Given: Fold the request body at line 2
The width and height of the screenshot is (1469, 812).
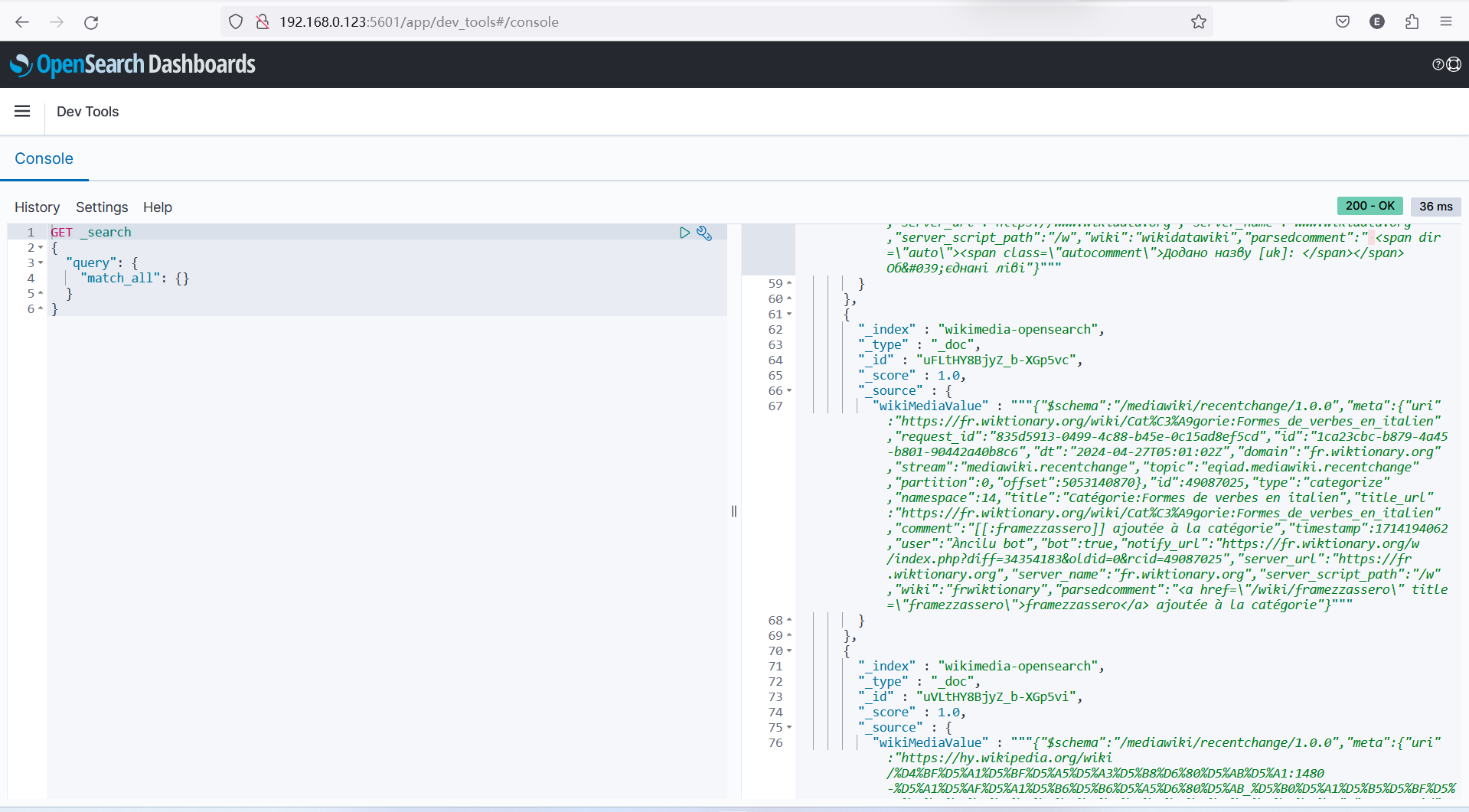Looking at the screenshot, I should click(41, 248).
